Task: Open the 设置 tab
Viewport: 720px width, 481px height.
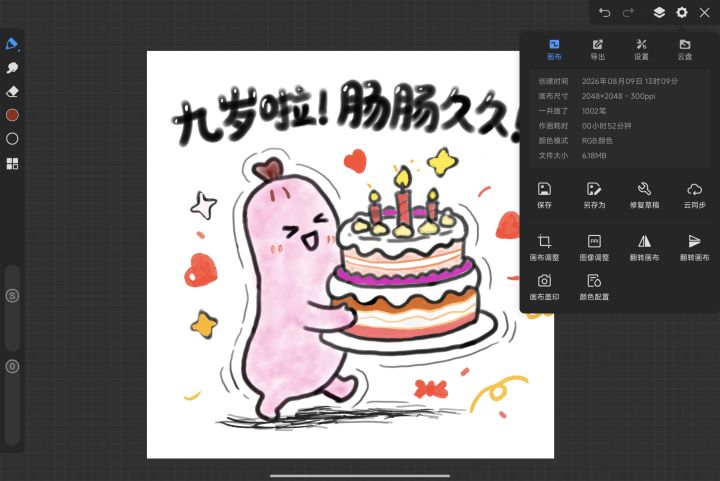Action: click(x=641, y=50)
